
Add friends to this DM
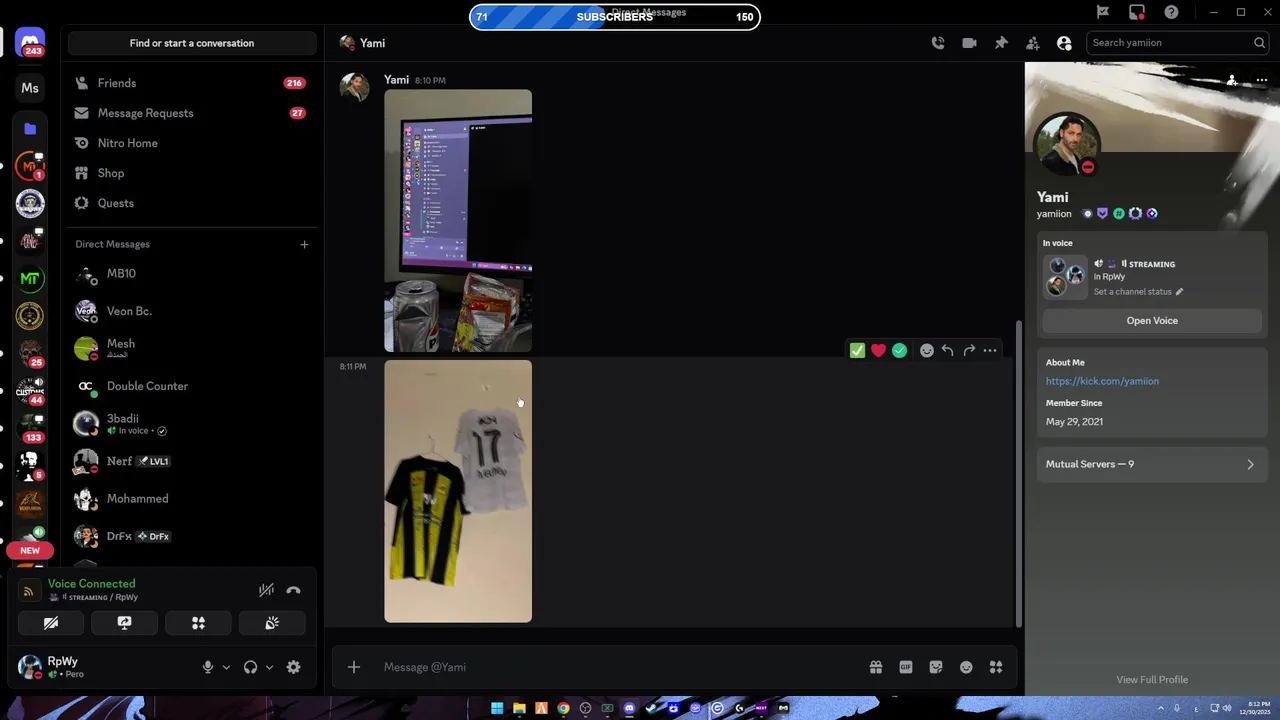(1033, 43)
